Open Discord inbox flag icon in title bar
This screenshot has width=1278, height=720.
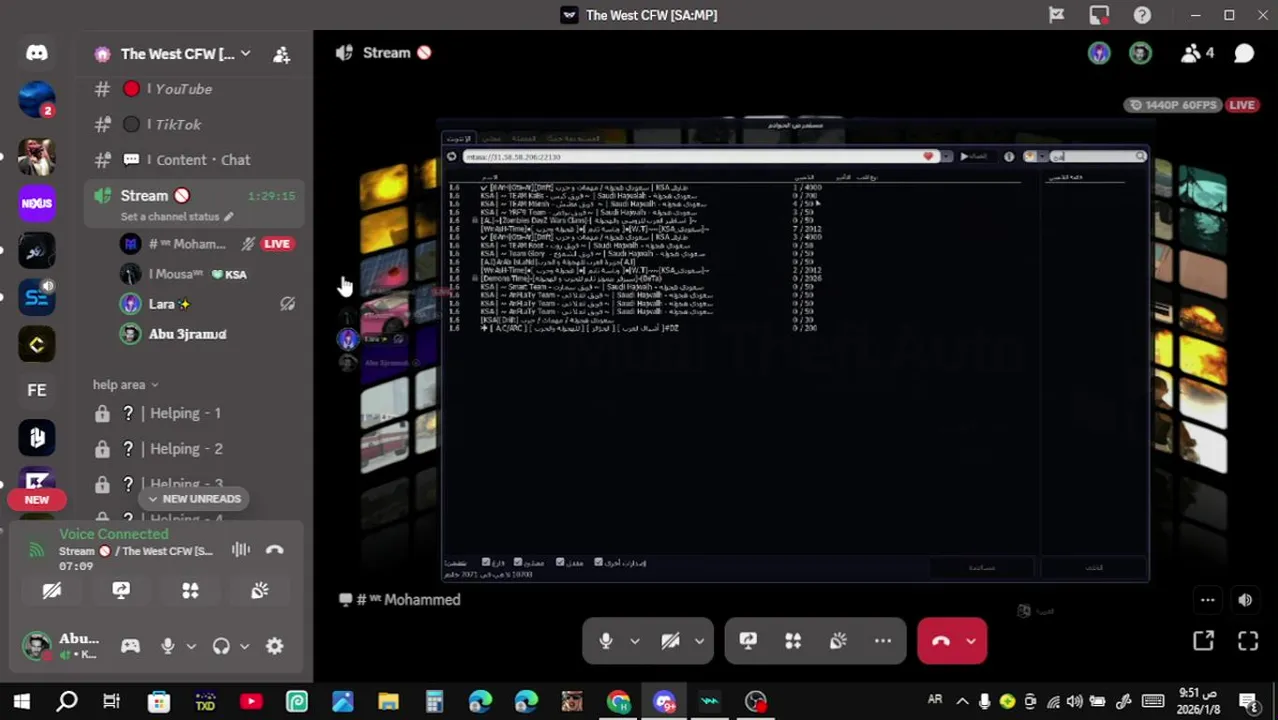1056,15
